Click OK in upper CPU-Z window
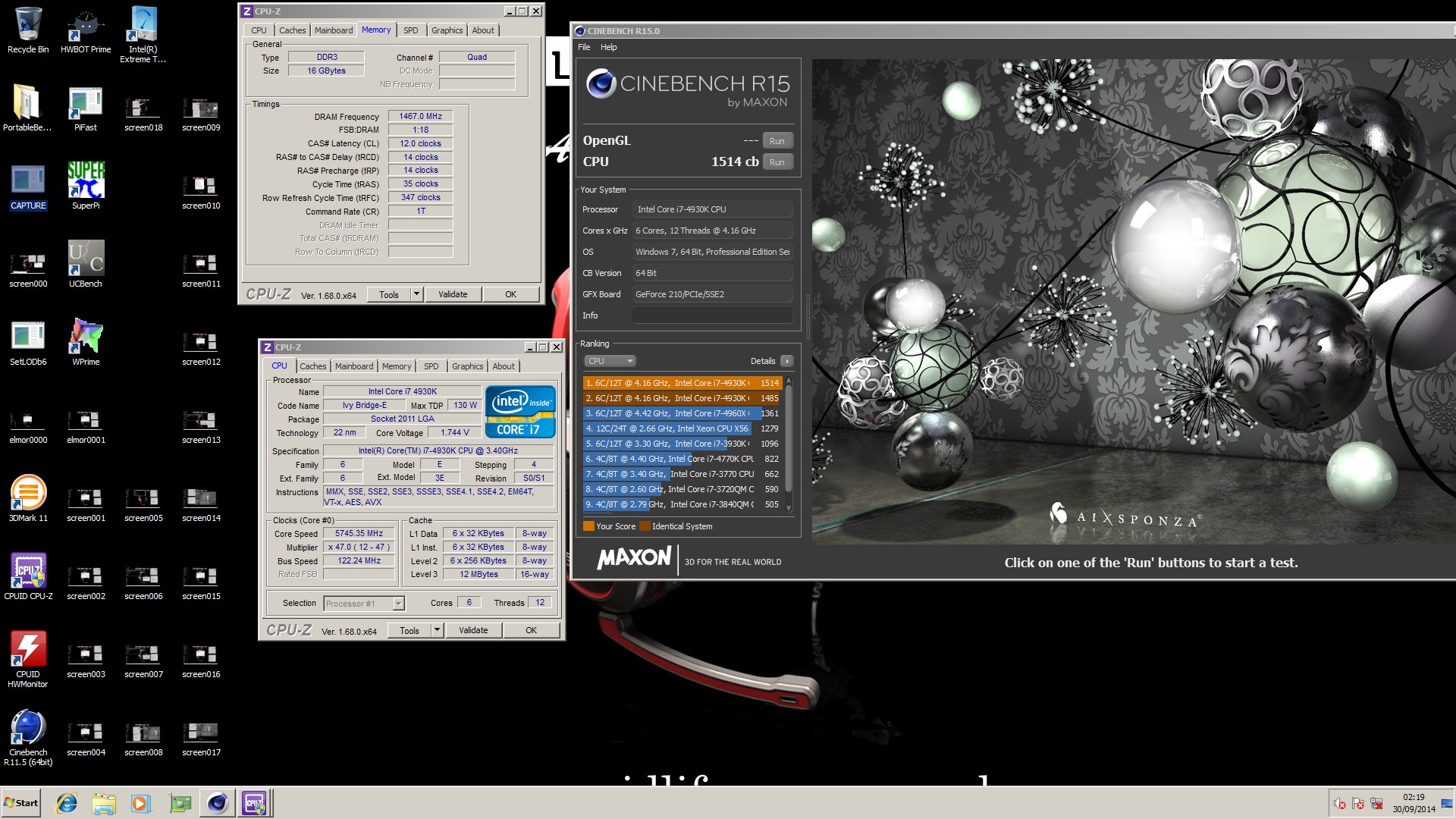 [510, 294]
